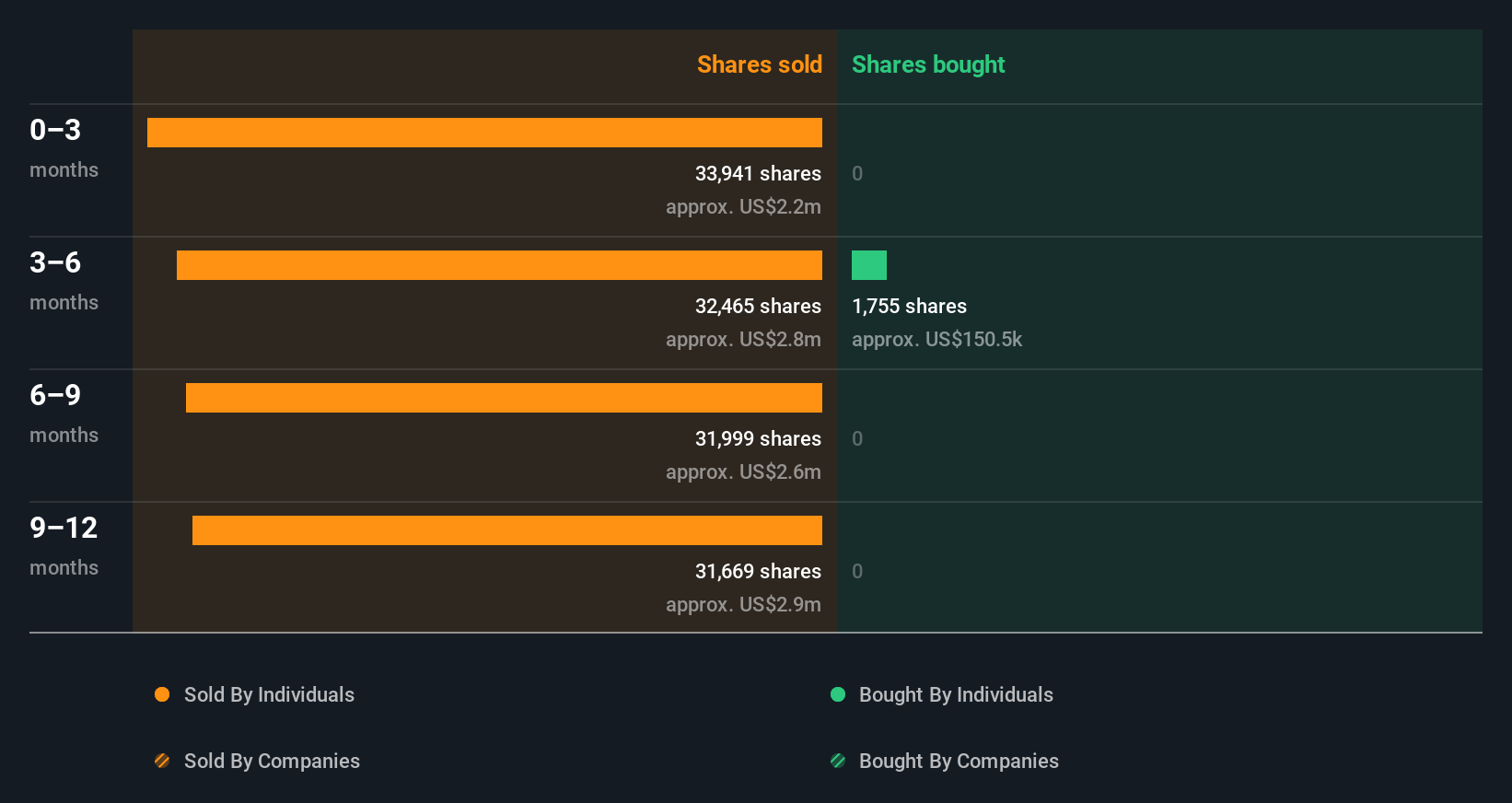Click the orange 0–3 months sold bar

(484, 133)
